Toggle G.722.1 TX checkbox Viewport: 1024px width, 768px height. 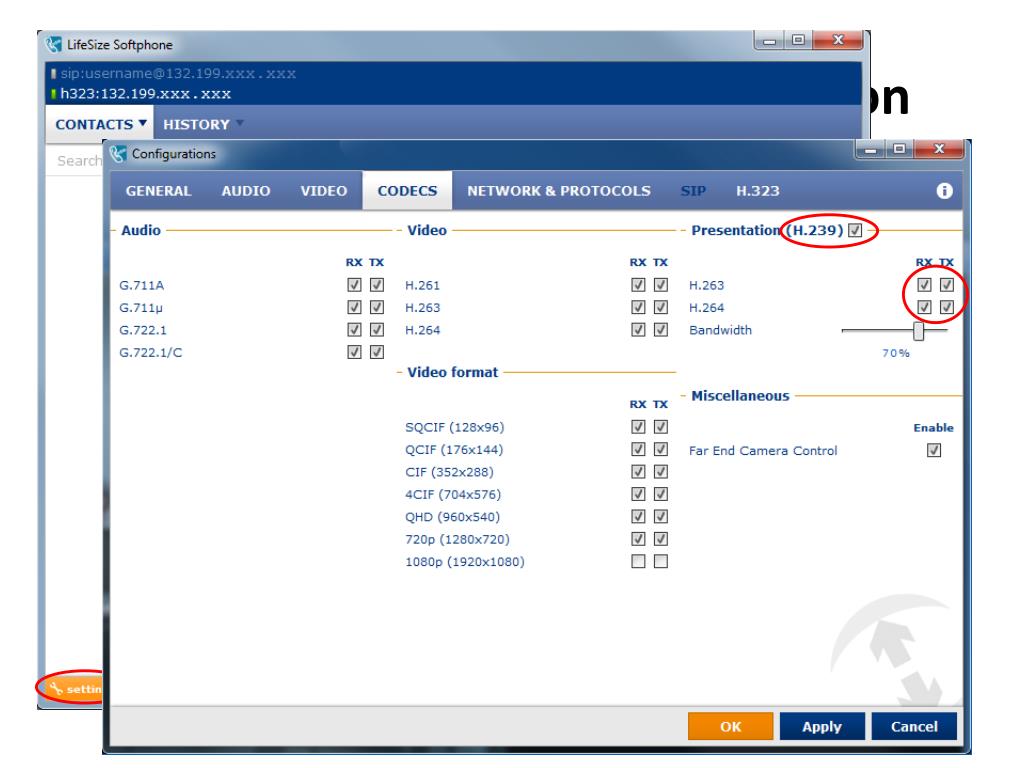[377, 329]
